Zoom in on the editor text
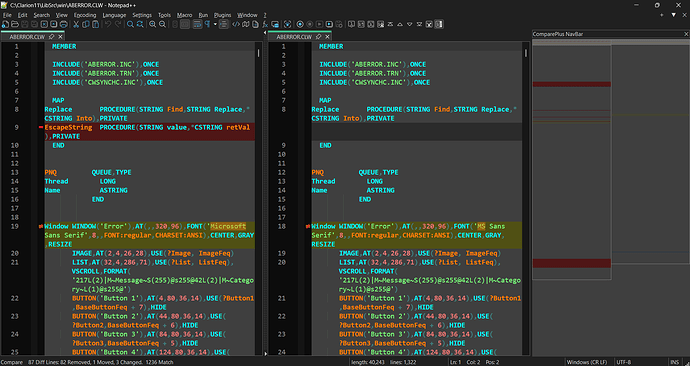 152,24
